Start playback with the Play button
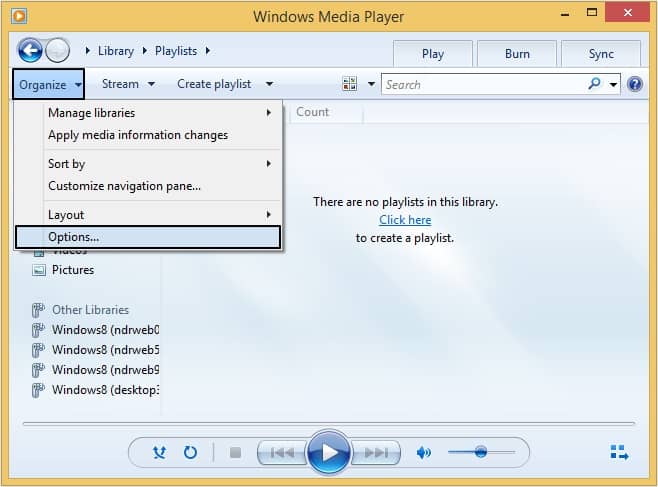The width and height of the screenshot is (658, 487). pyautogui.click(x=329, y=452)
